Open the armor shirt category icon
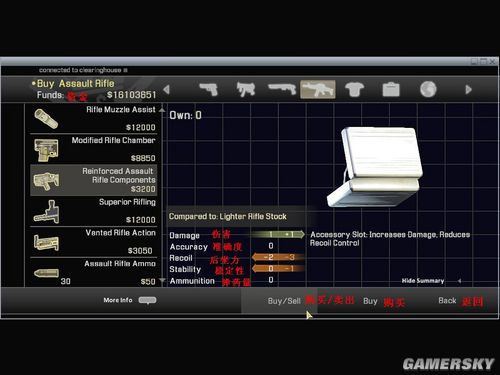Screen dimensions: 500x375 point(354,89)
